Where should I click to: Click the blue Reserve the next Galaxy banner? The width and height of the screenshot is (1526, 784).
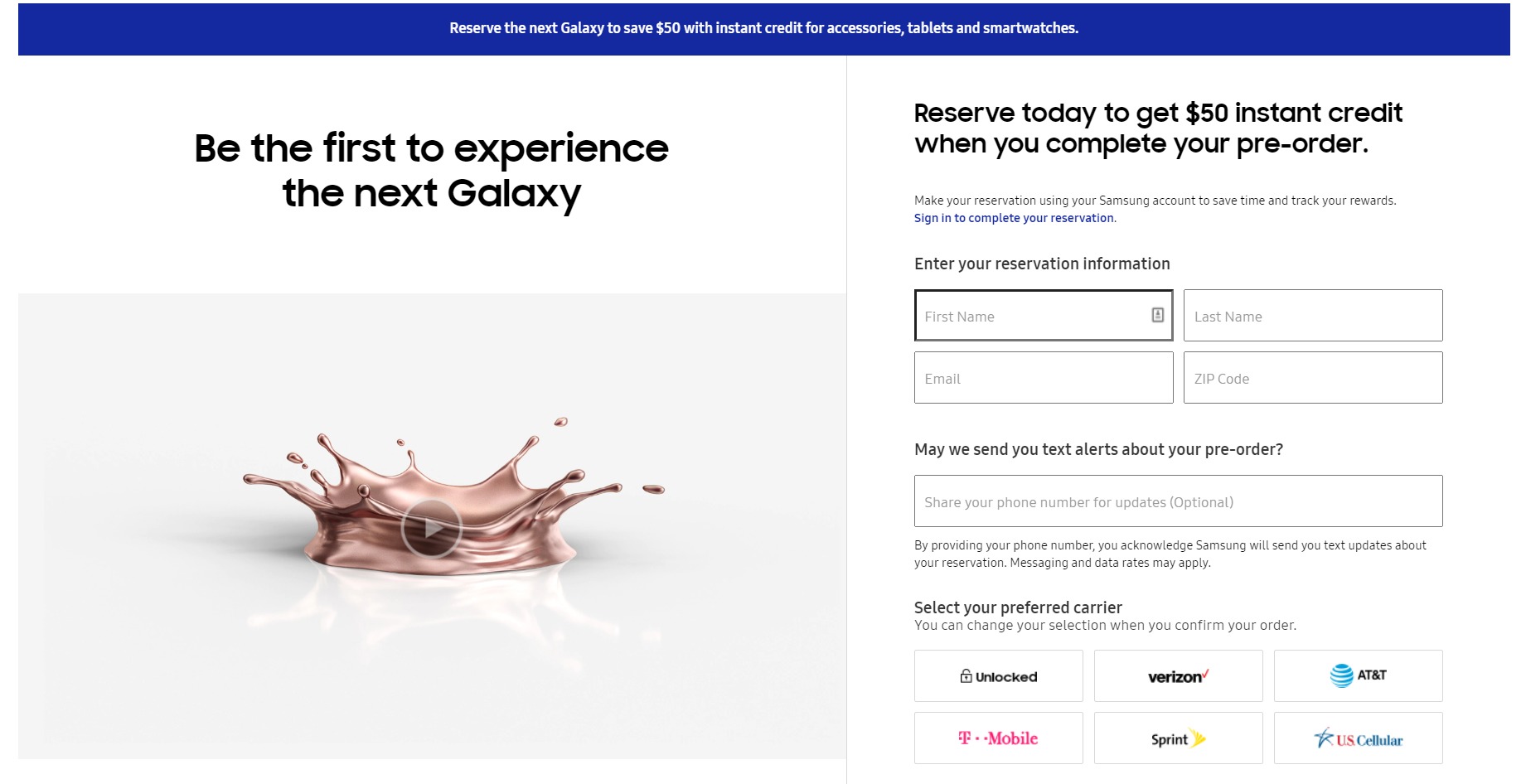click(763, 28)
